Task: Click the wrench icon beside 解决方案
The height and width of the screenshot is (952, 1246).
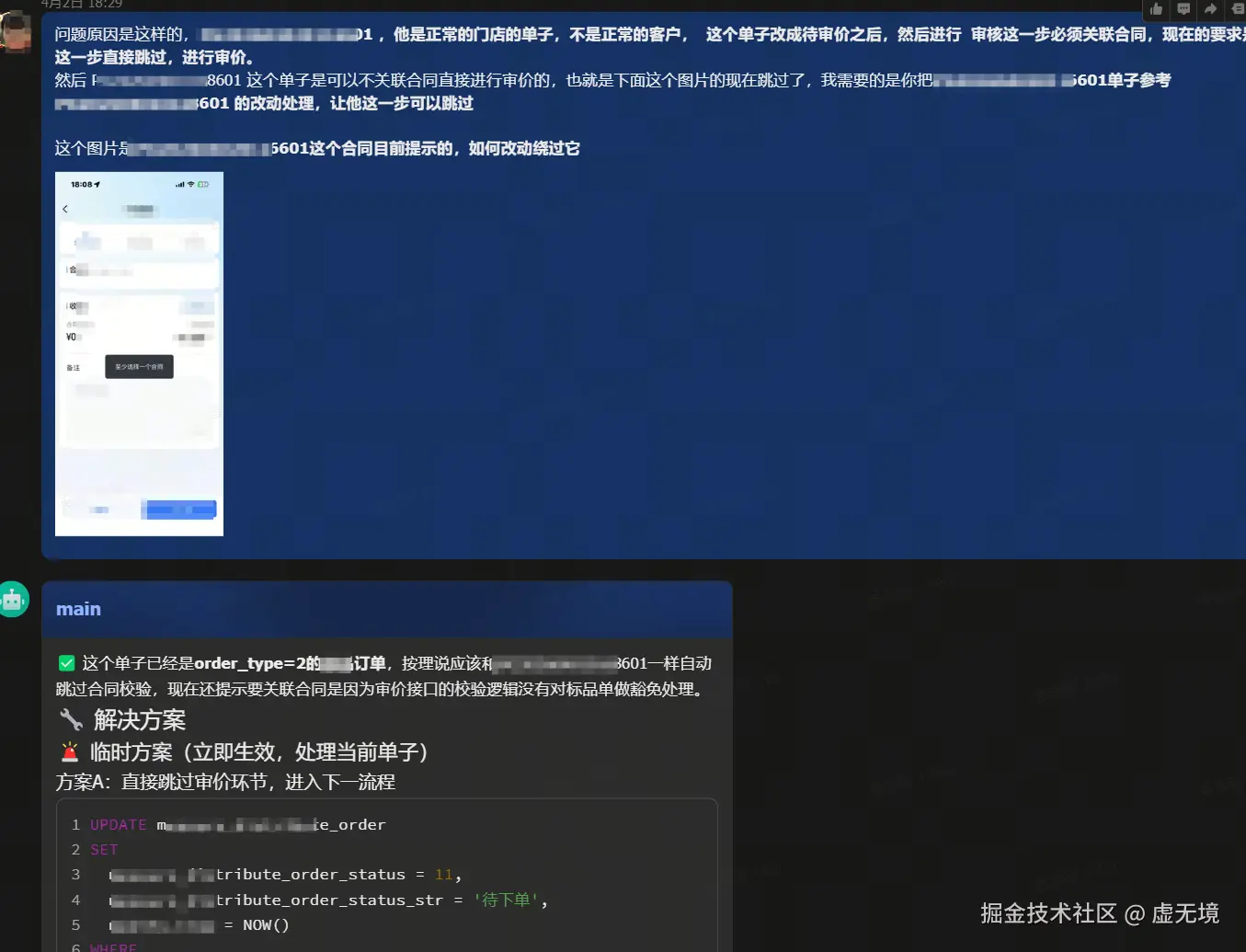Action: point(71,719)
